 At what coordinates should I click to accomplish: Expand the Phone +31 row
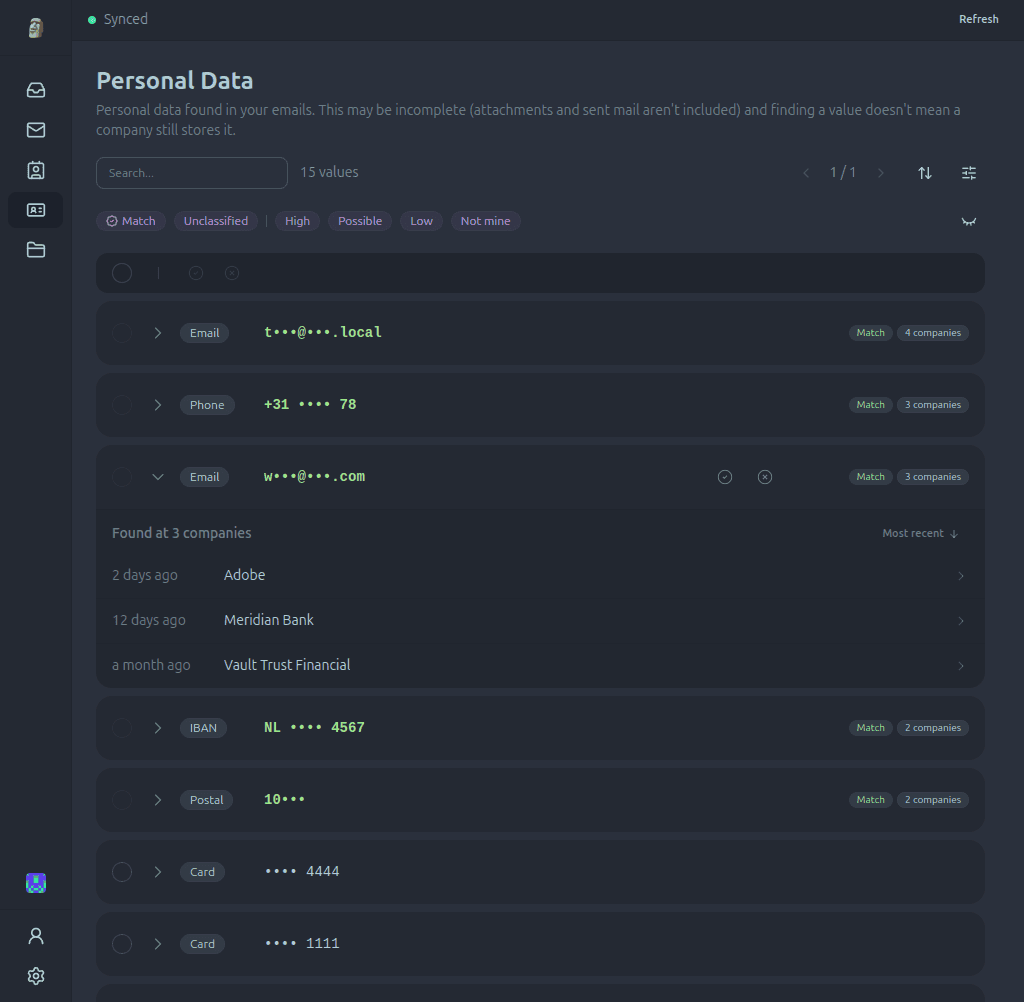click(x=157, y=405)
